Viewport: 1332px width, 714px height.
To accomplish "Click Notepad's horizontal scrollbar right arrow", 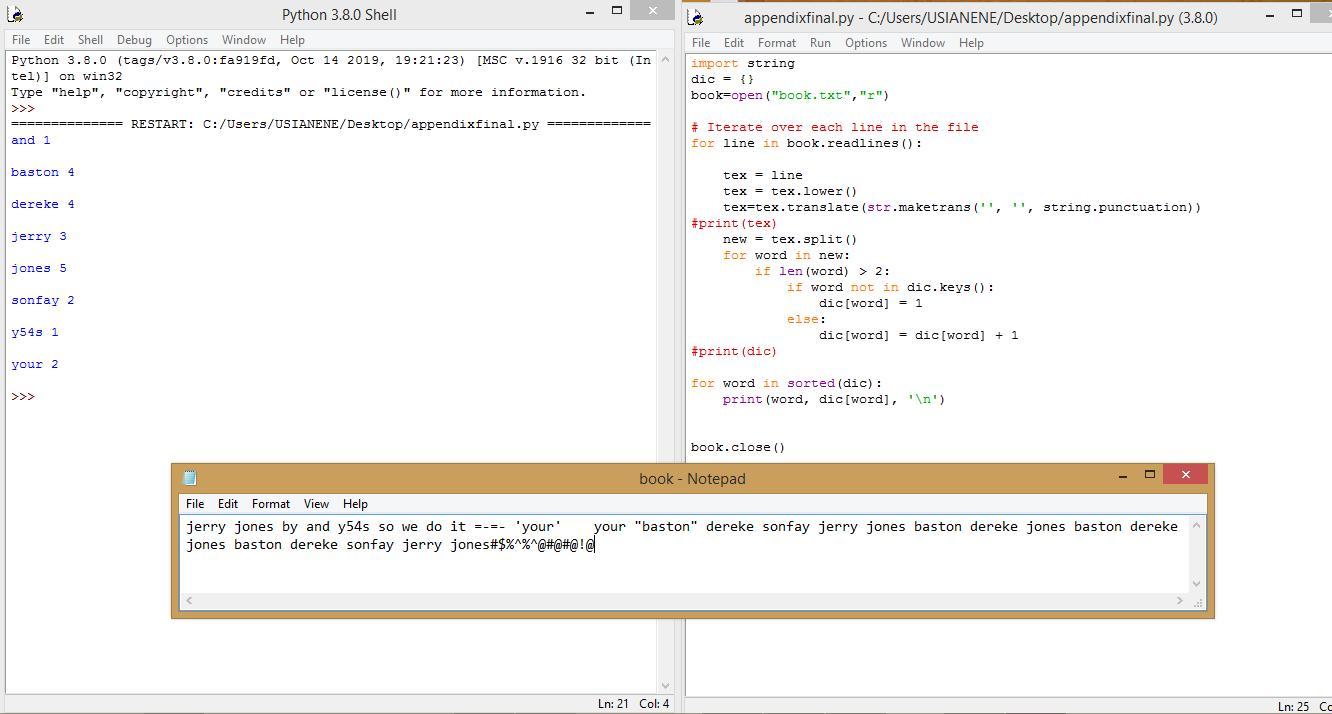I will (x=1179, y=600).
